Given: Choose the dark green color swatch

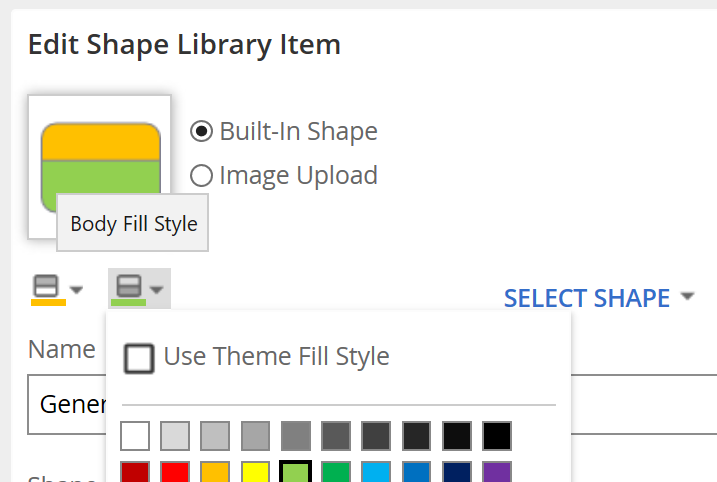Looking at the screenshot, I should tap(336, 471).
